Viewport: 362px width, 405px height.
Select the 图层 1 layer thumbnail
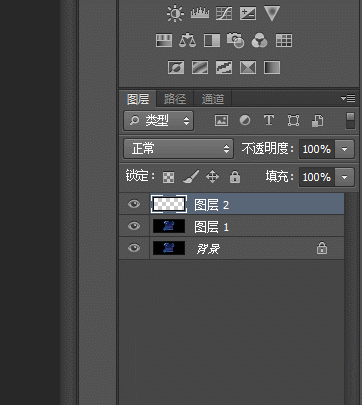(x=169, y=226)
